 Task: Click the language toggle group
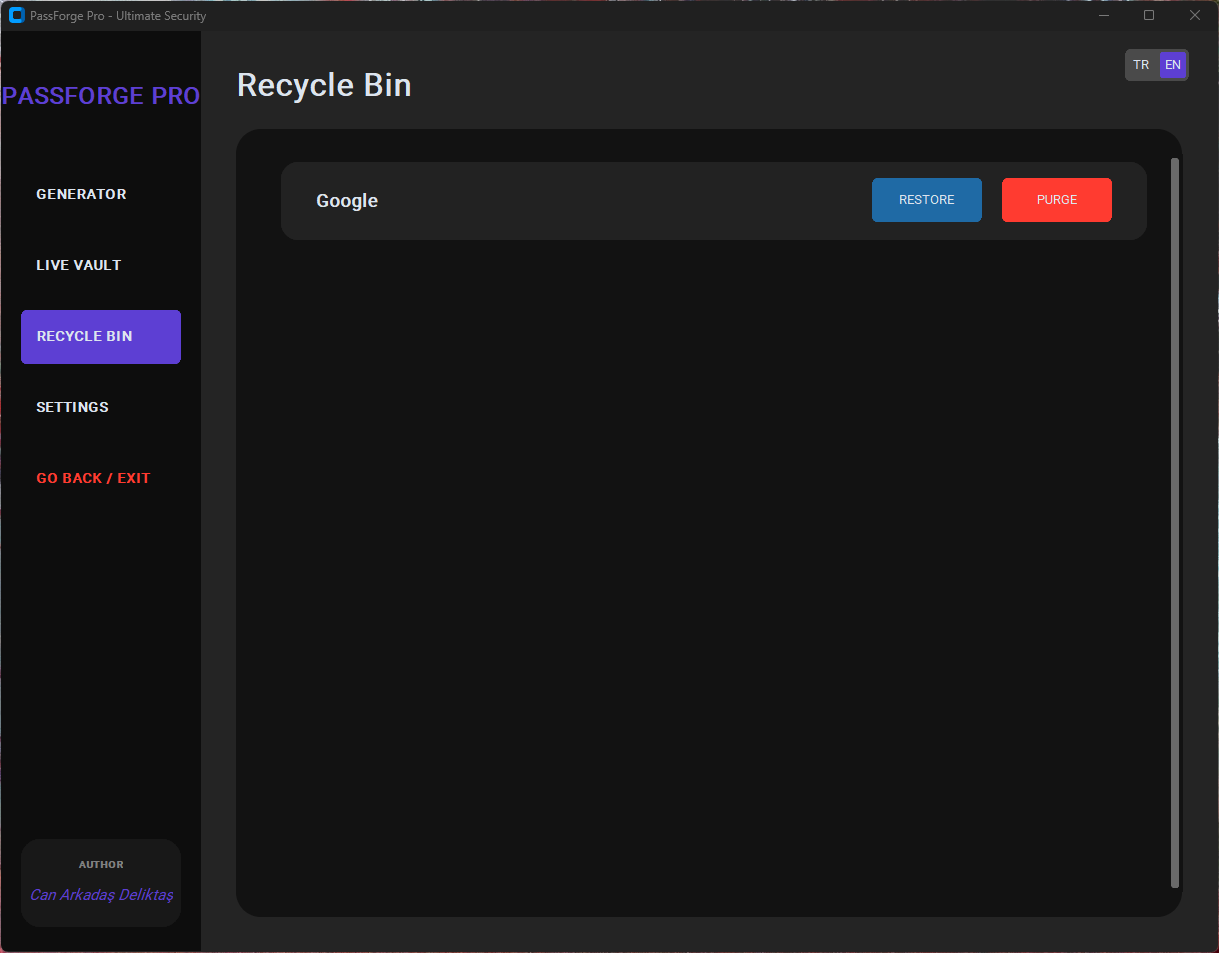1156,64
